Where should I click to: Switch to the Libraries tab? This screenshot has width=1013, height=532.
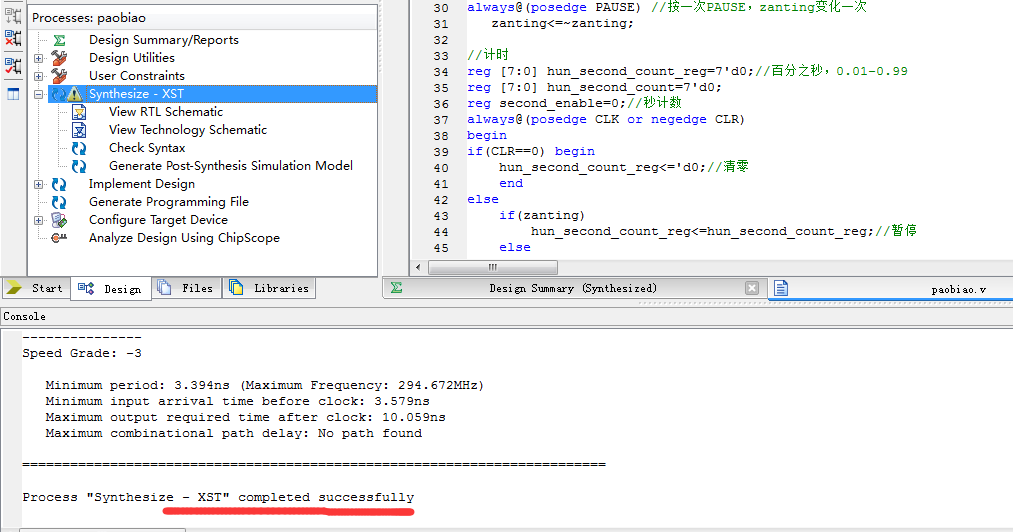269,288
